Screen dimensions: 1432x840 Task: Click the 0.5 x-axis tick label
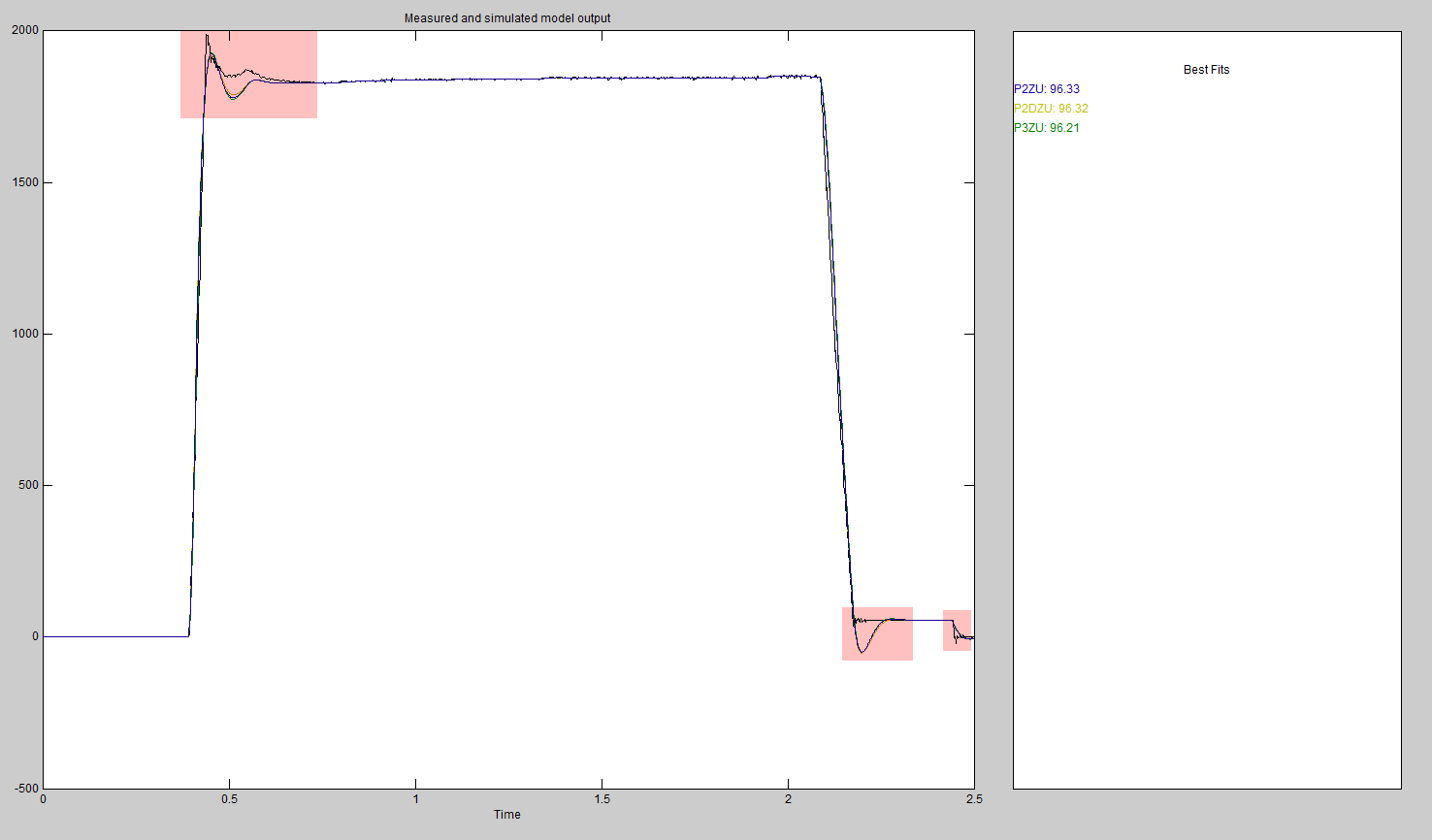[x=229, y=799]
